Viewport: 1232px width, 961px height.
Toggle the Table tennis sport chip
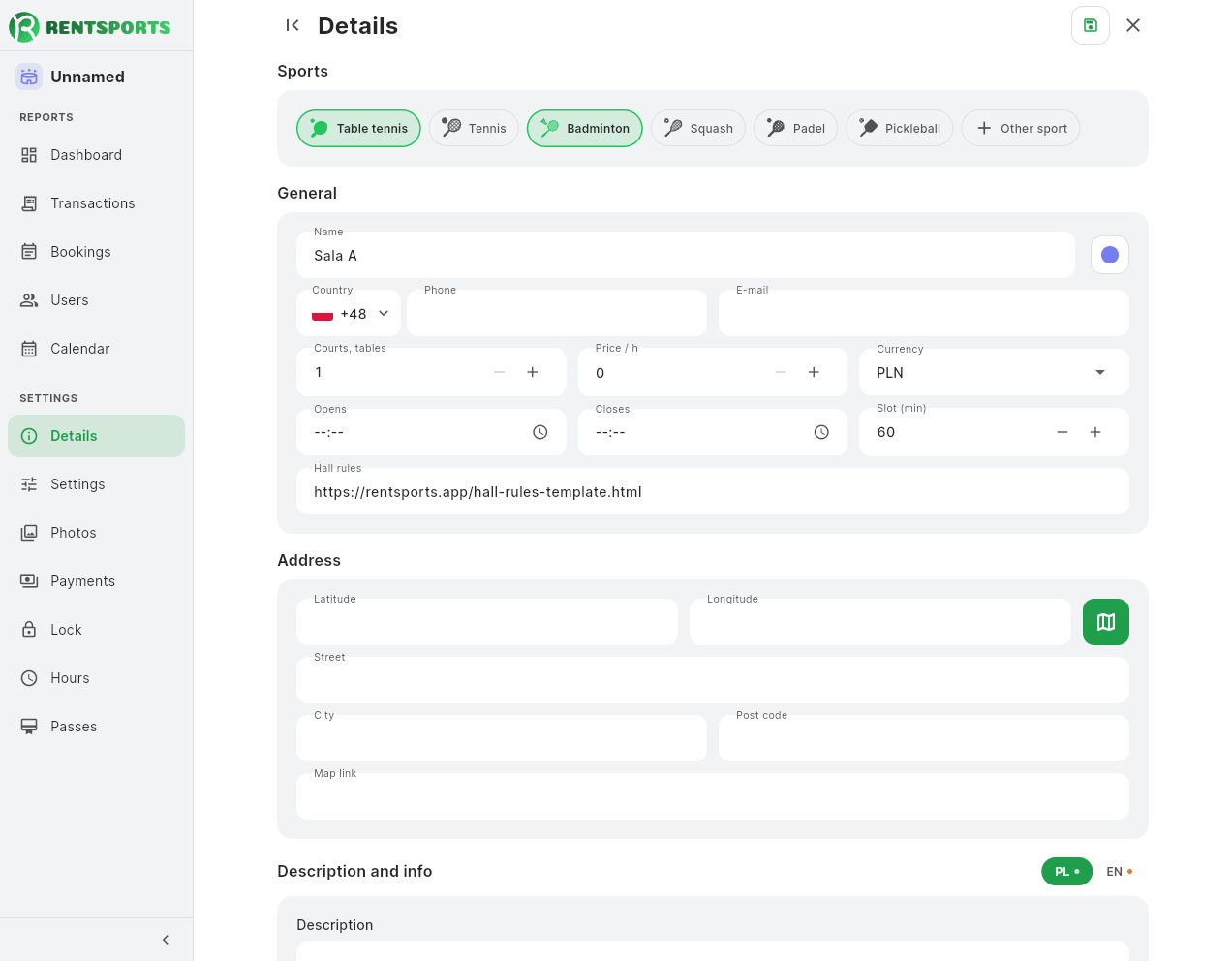tap(358, 128)
